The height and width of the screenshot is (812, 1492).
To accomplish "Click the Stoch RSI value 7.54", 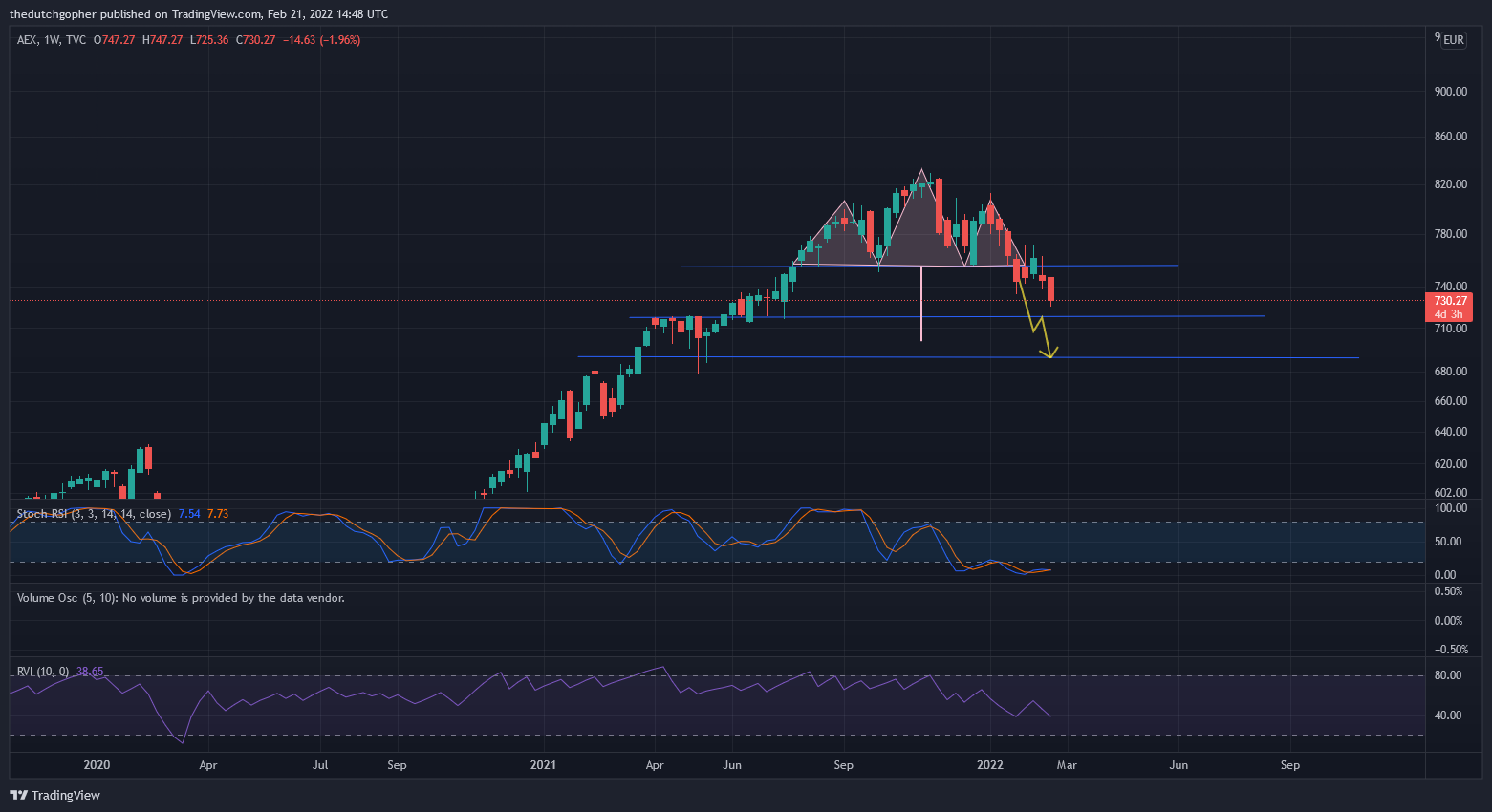I will click(189, 514).
